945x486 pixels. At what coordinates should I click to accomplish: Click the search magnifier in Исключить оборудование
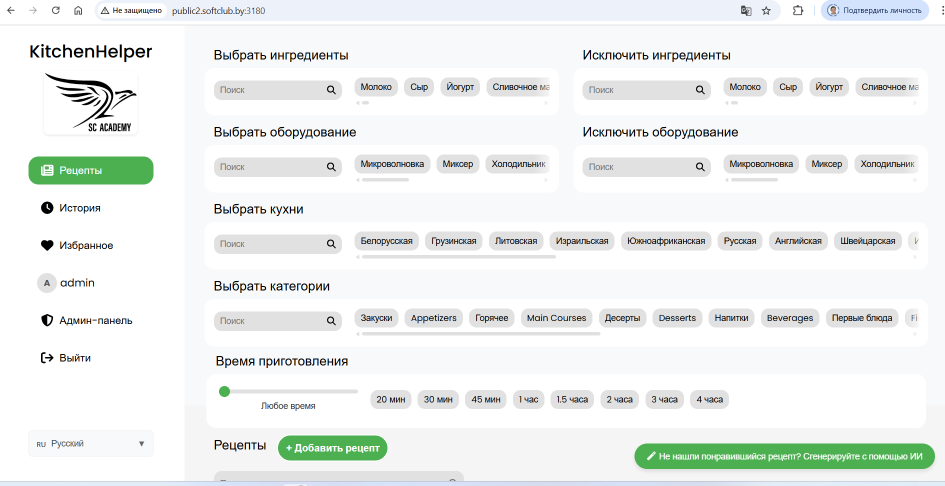point(701,167)
